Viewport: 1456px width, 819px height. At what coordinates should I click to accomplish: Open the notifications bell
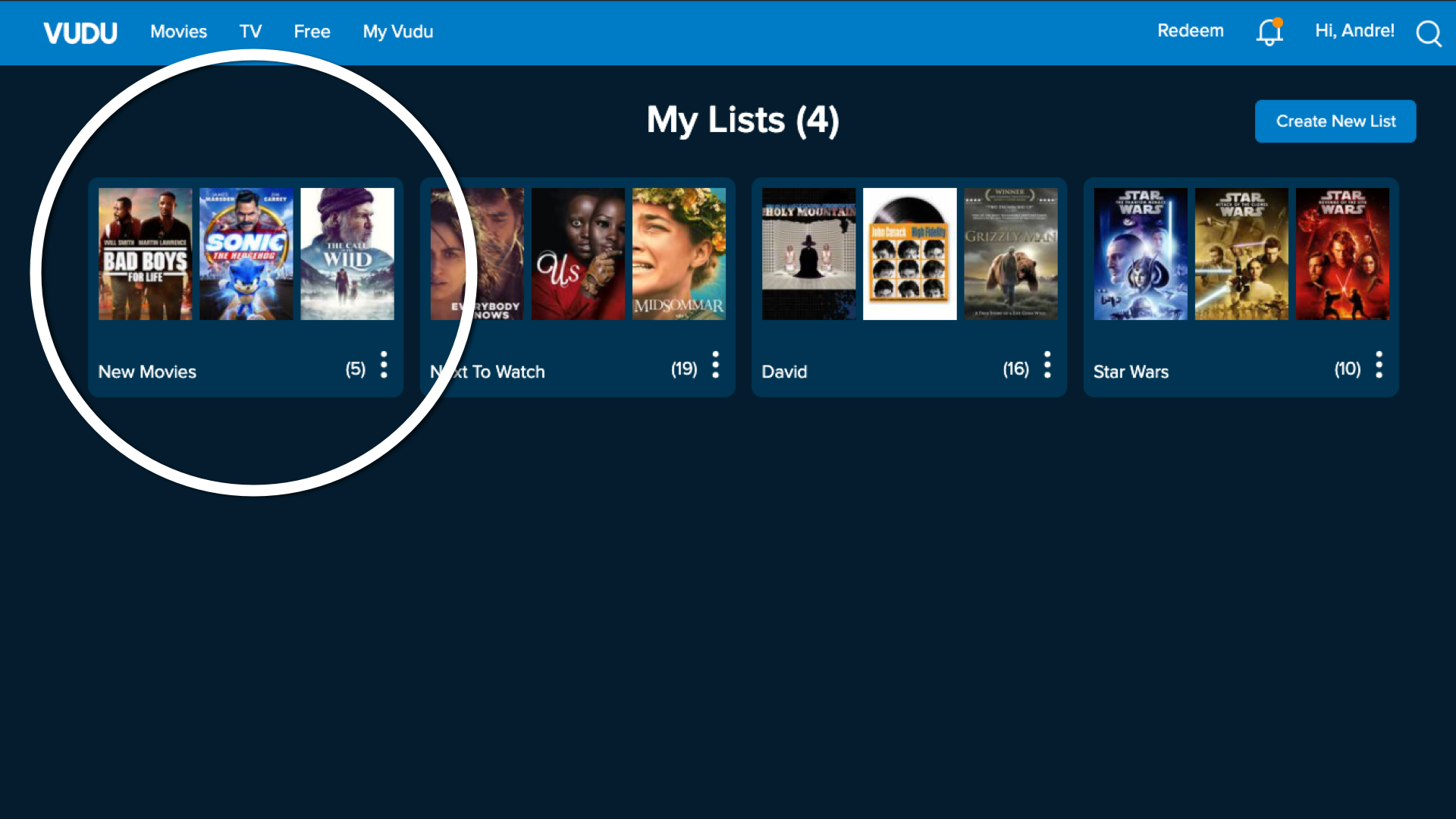click(1269, 32)
